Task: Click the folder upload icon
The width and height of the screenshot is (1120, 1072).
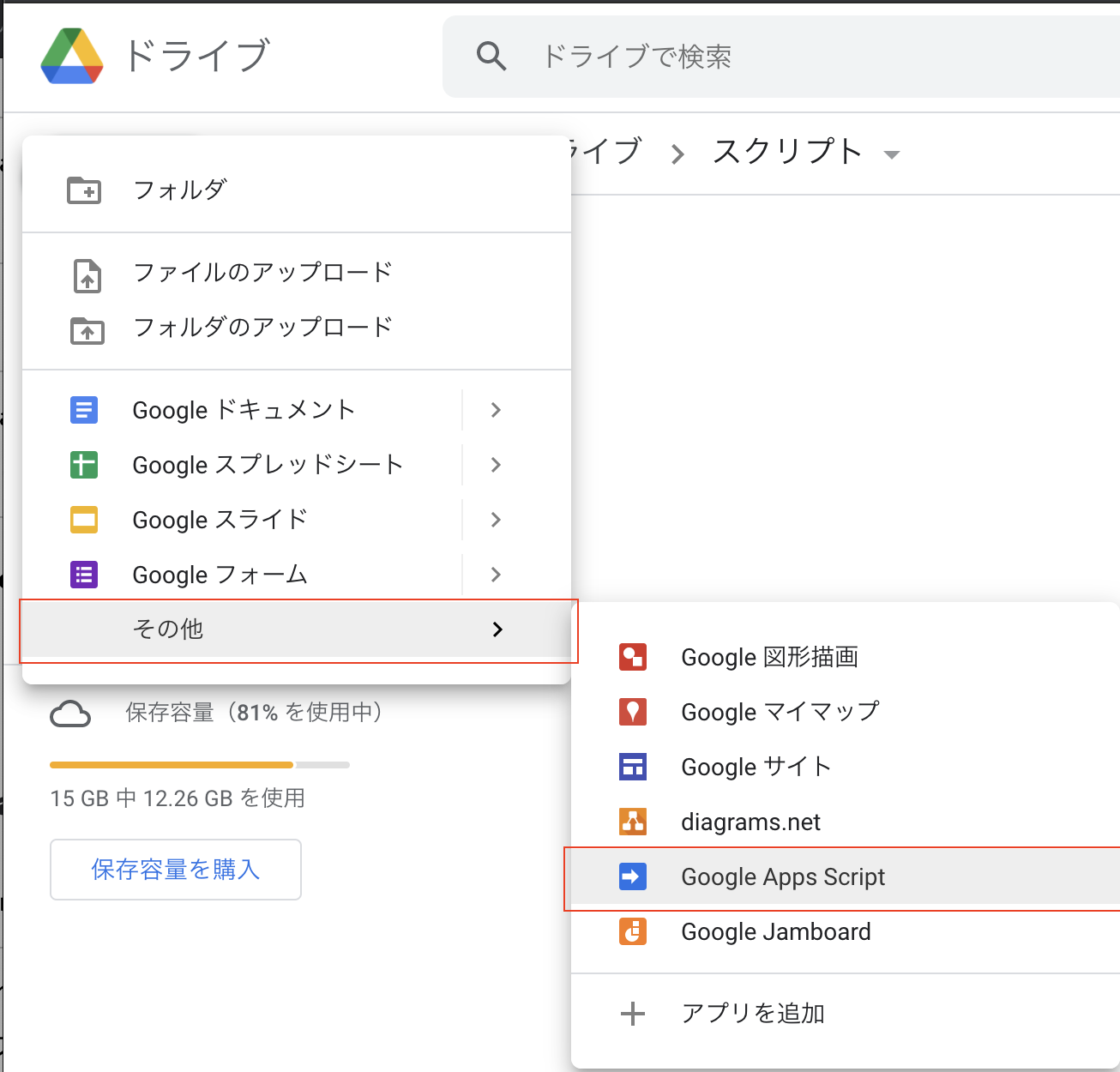Action: (x=87, y=330)
